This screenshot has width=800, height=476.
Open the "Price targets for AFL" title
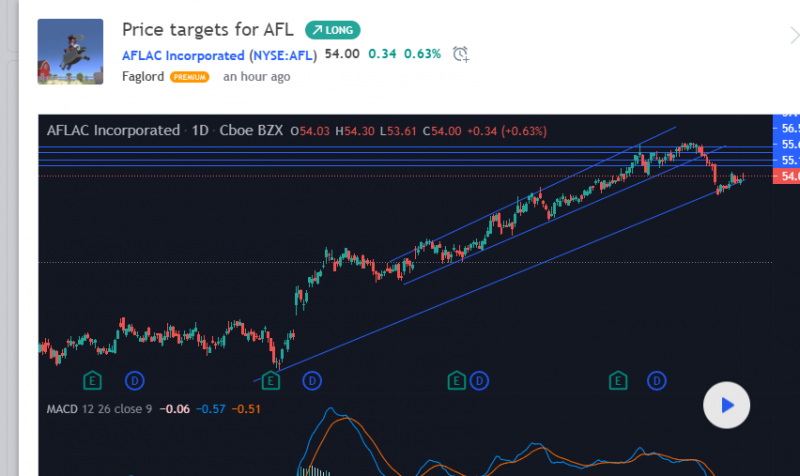[x=208, y=30]
